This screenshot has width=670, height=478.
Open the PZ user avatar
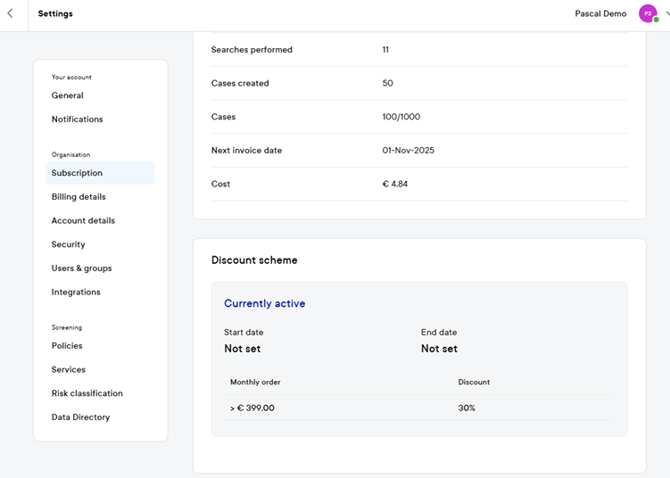(x=647, y=14)
